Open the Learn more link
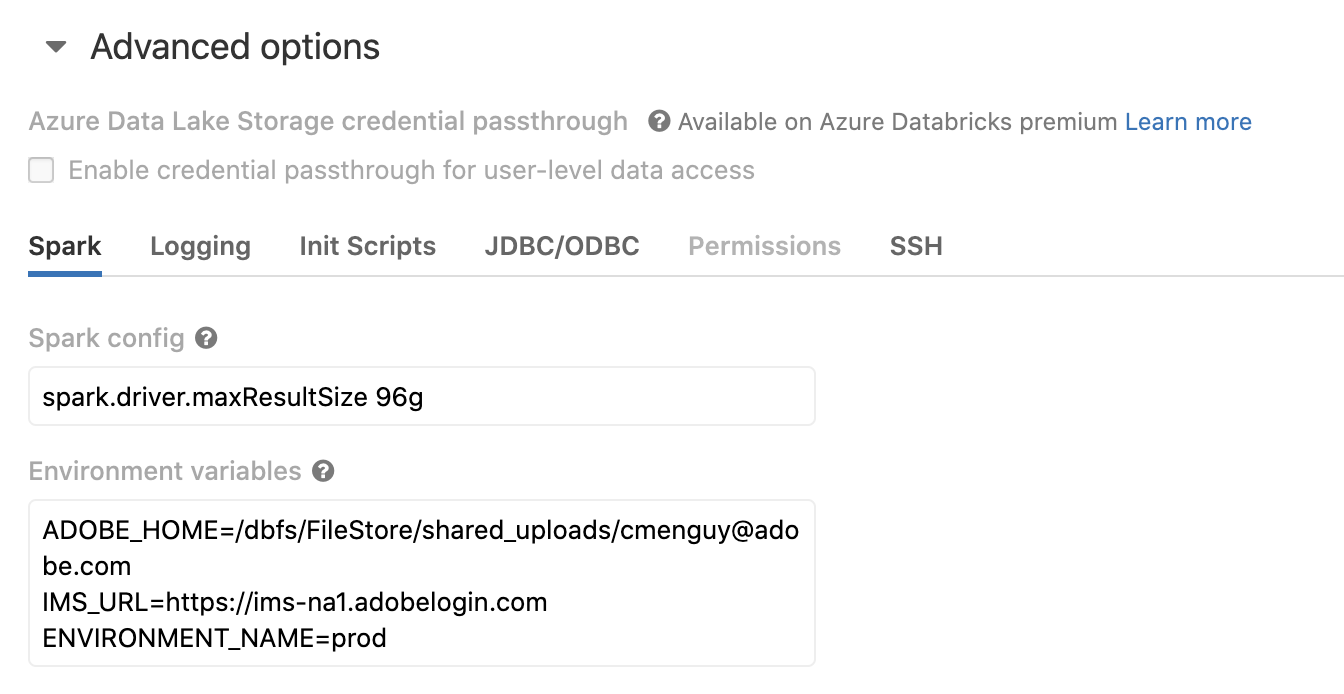 1188,122
